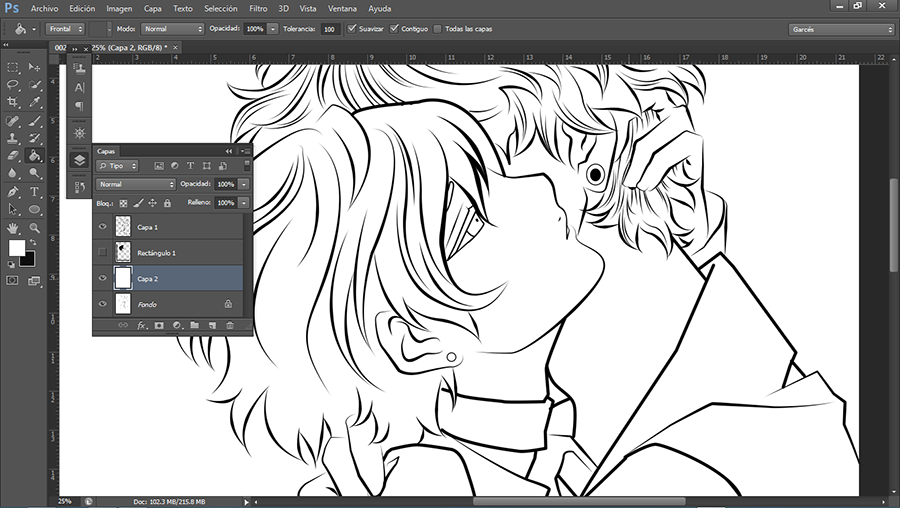Click the foreground color swatch
This screenshot has height=508, width=900.
point(17,247)
